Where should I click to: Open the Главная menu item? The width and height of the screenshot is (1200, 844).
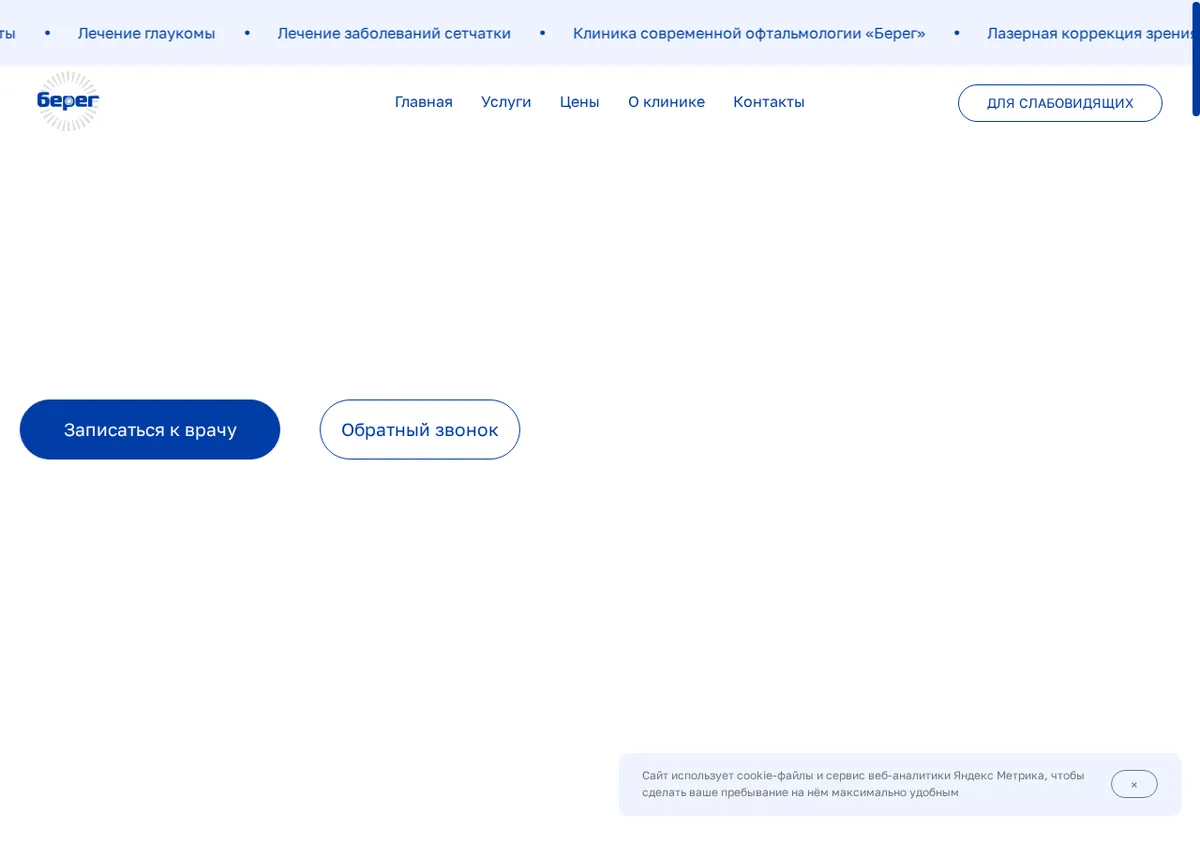point(423,102)
